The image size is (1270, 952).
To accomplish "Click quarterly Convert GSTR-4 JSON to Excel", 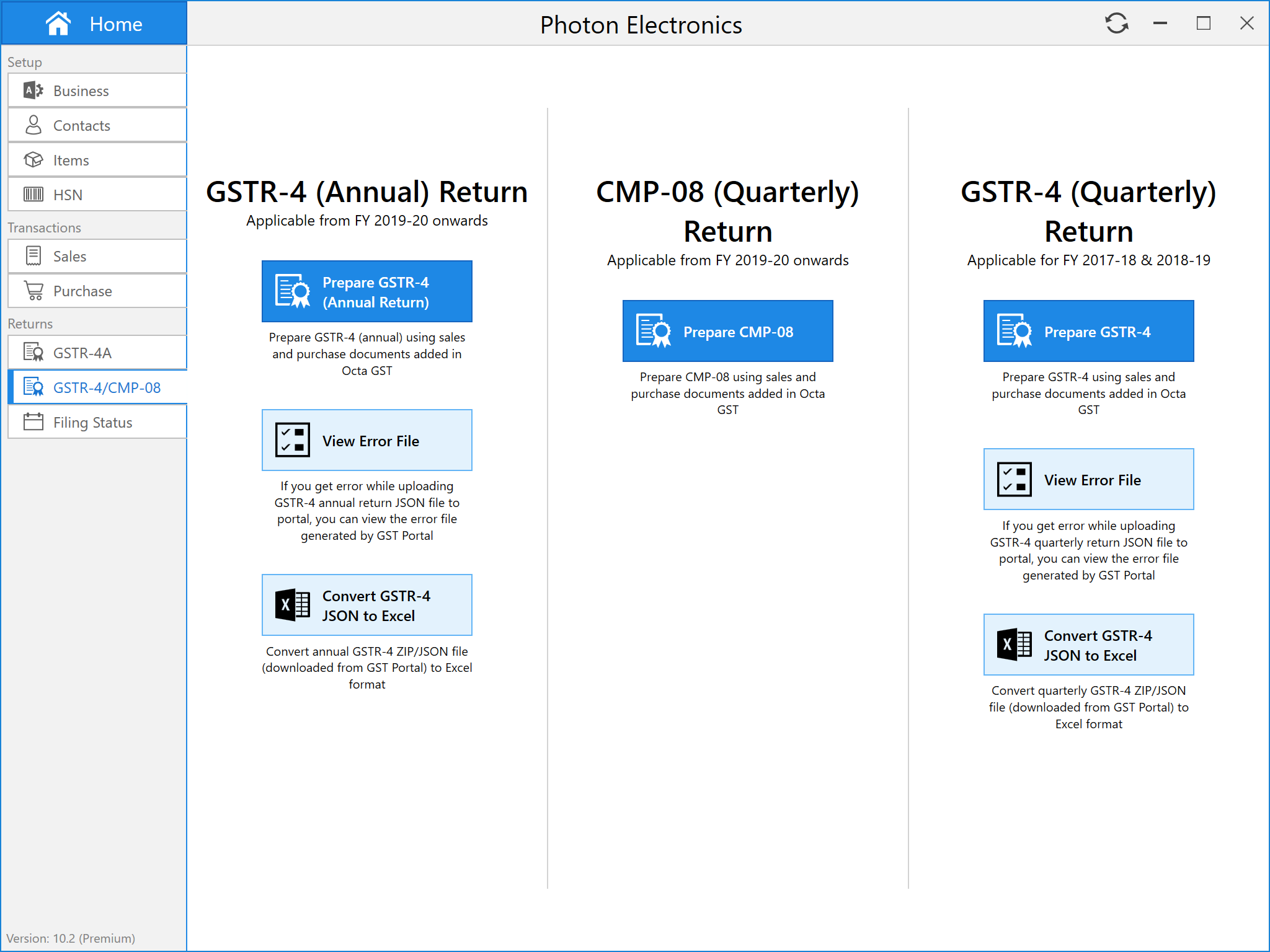I will (x=1088, y=645).
